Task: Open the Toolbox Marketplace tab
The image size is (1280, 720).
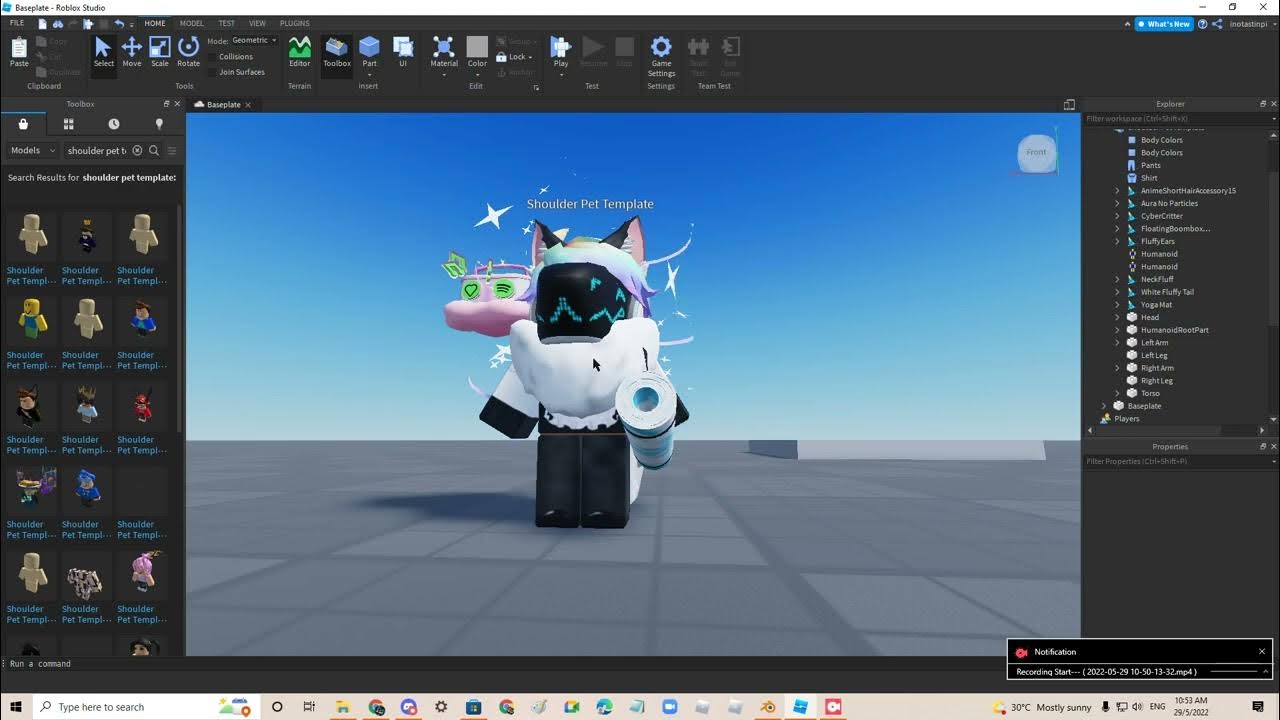Action: 23,124
